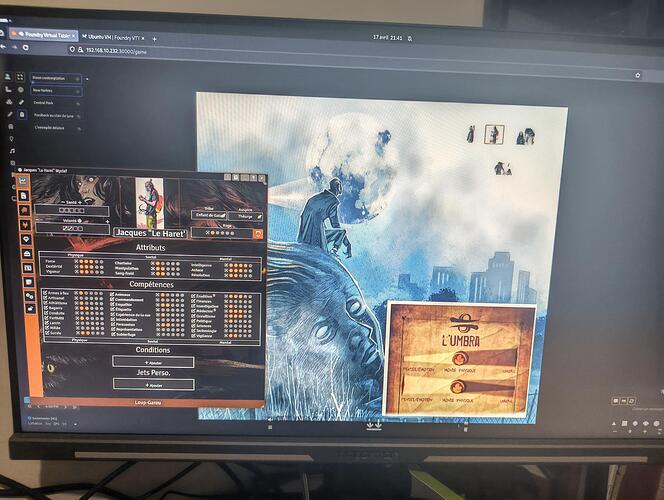Screen dimensions: 664x500
Task: Bookmark page with the star icon
Action: tap(638, 75)
